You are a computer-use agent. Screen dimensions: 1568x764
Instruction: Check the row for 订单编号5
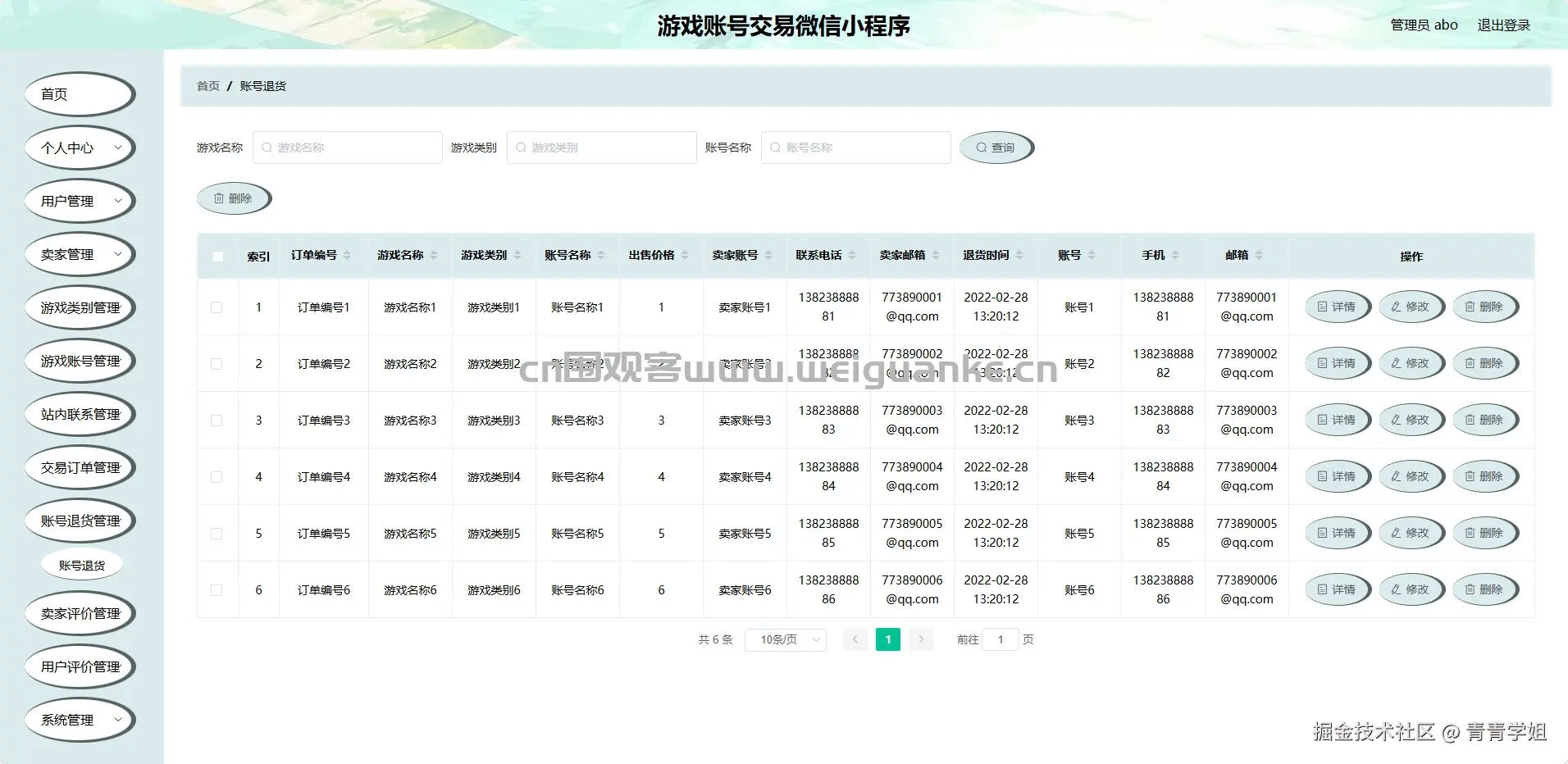tap(217, 534)
